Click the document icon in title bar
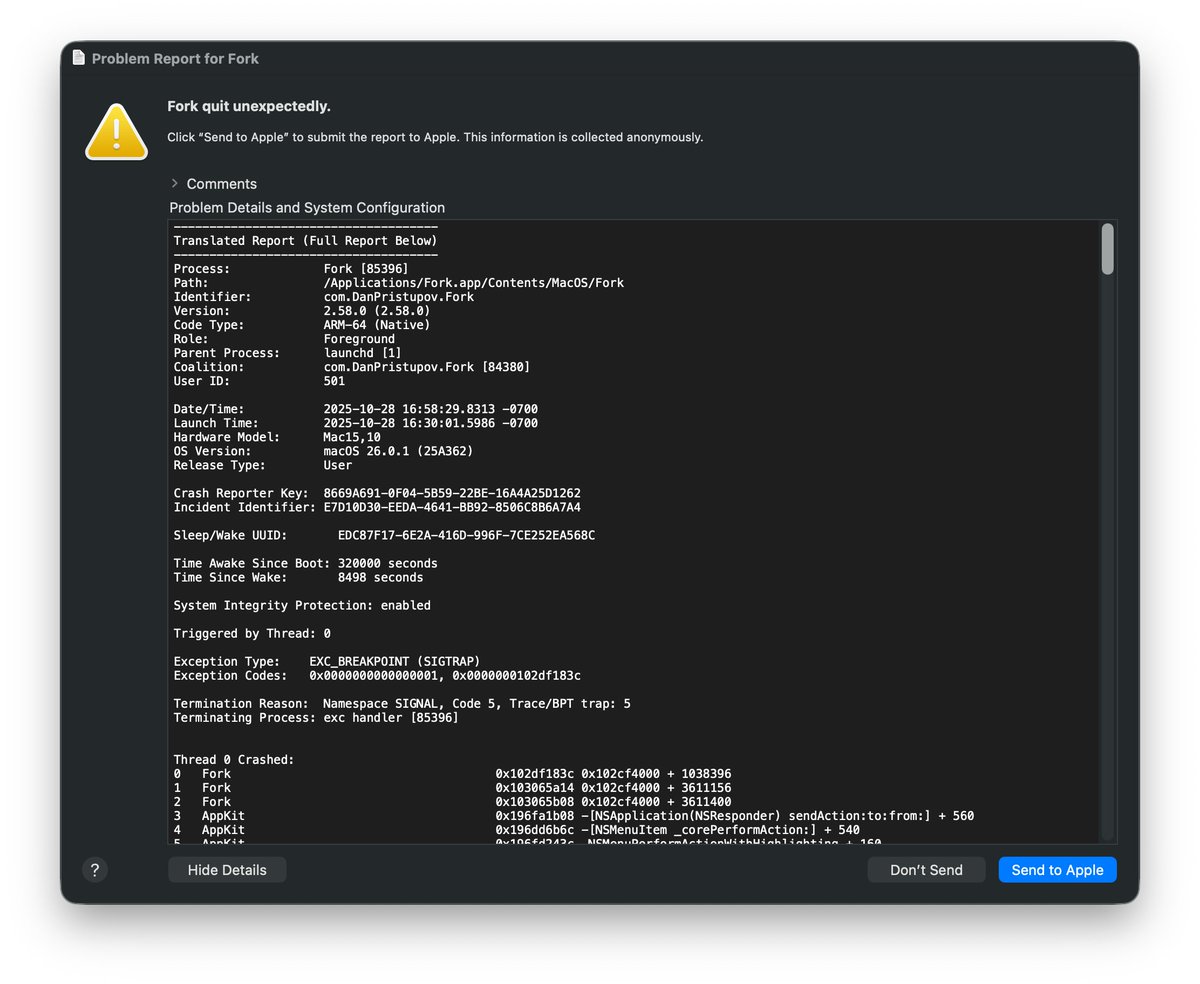Image resolution: width=1200 pixels, height=984 pixels. [79, 58]
